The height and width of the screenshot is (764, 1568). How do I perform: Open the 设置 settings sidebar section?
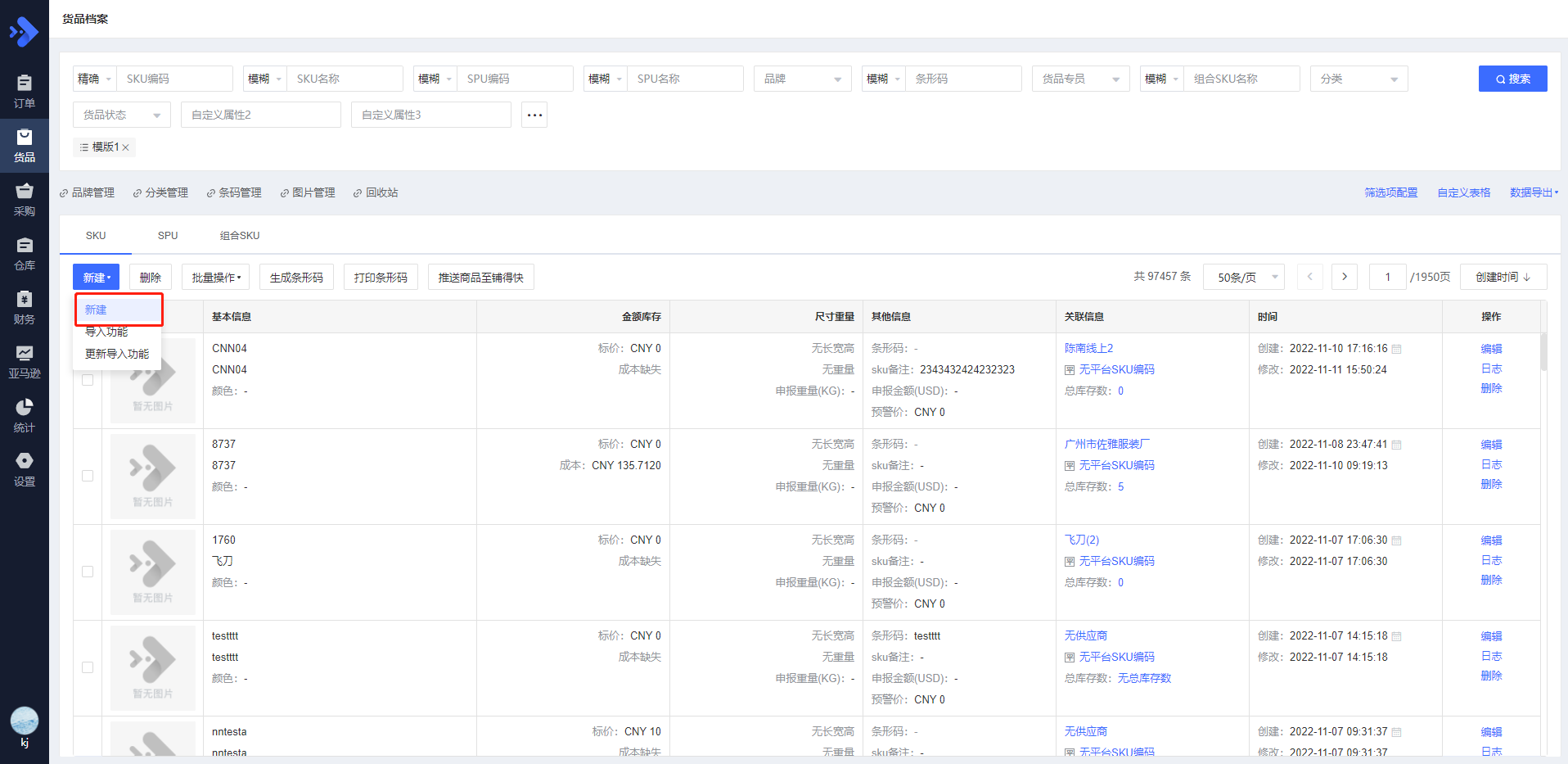pyautogui.click(x=25, y=470)
